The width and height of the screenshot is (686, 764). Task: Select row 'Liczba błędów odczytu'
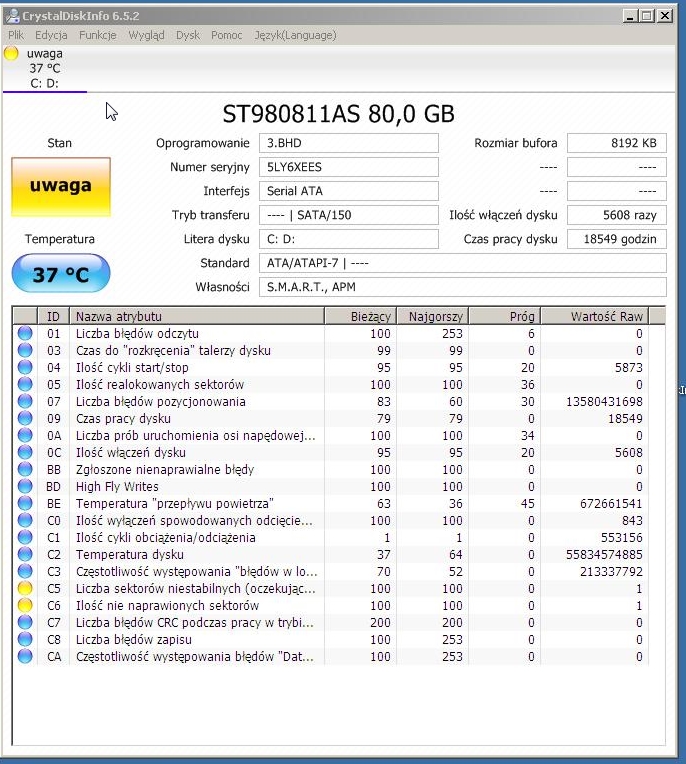[x=331, y=333]
